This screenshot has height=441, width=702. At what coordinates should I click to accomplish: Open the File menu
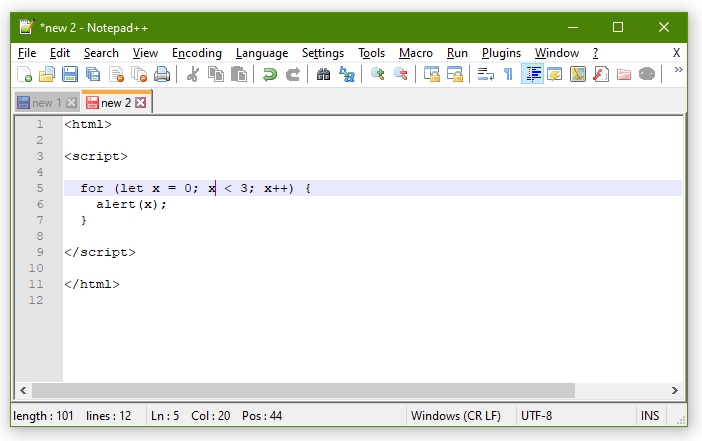(27, 53)
